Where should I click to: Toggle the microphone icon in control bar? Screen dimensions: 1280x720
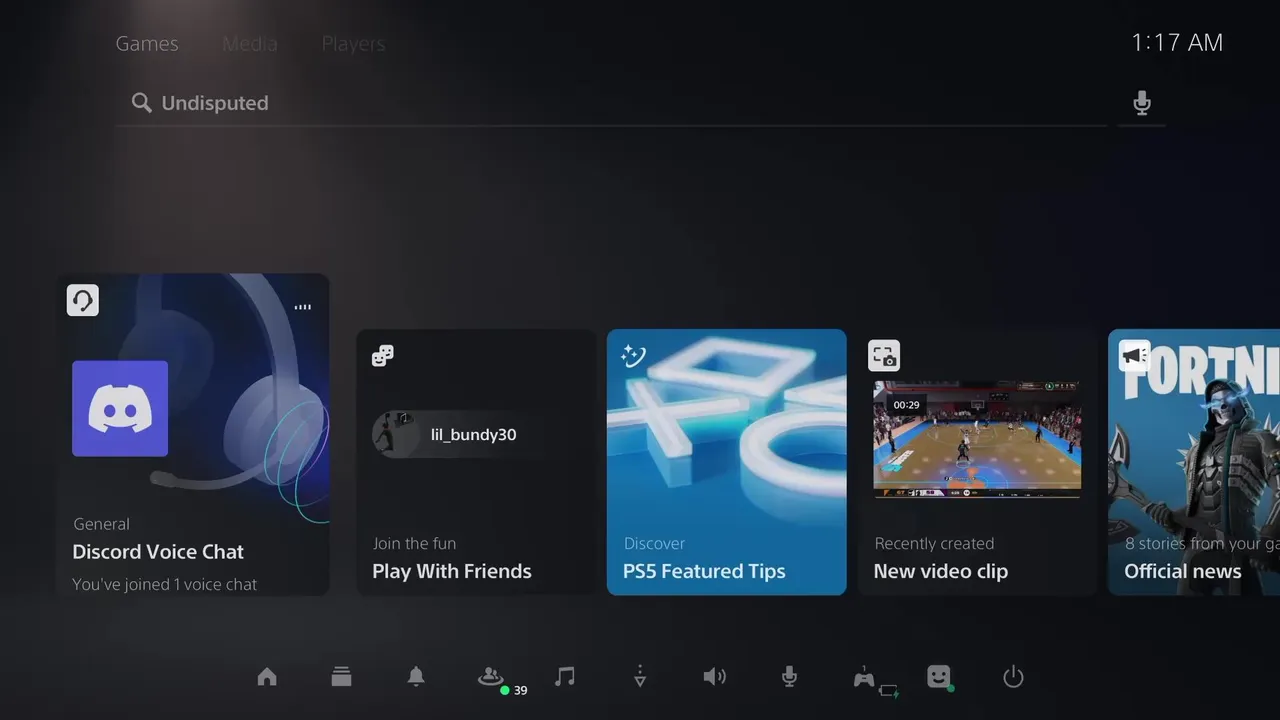[789, 677]
